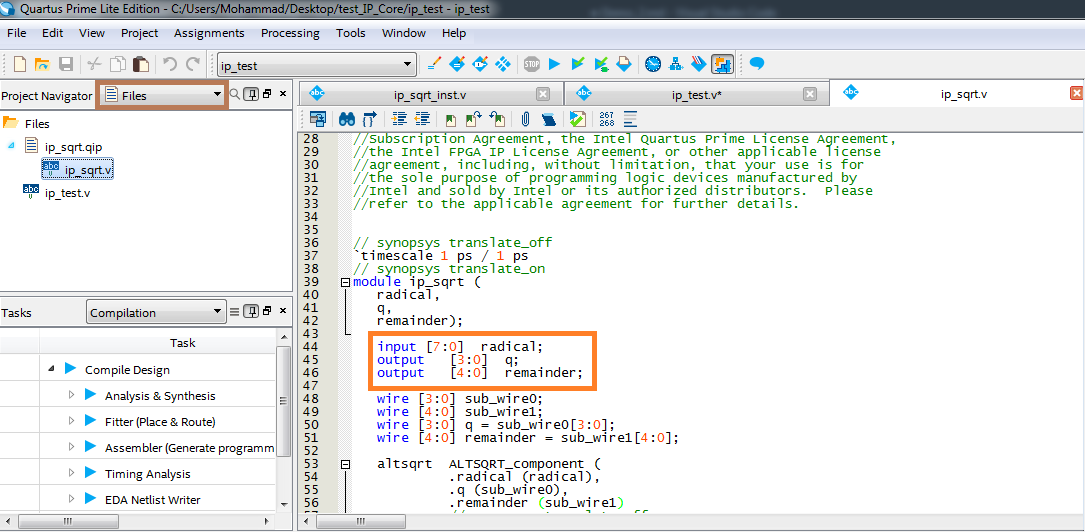Click the Save floppy disk icon
This screenshot has height=532, width=1088.
pos(66,65)
